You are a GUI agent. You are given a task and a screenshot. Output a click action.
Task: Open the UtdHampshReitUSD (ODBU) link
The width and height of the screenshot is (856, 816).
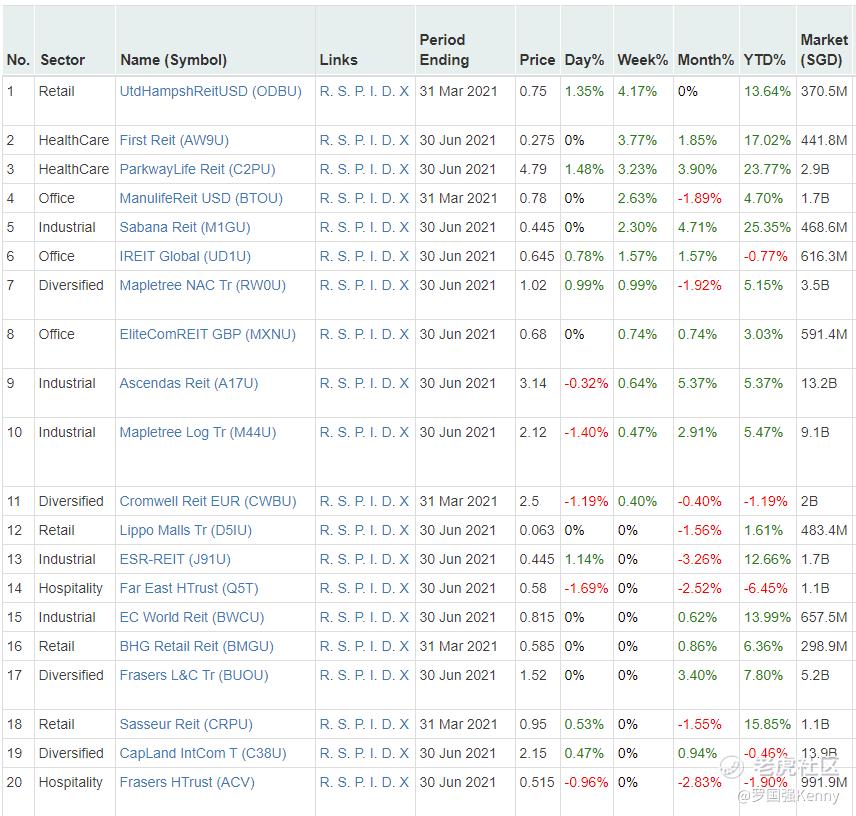pyautogui.click(x=210, y=91)
